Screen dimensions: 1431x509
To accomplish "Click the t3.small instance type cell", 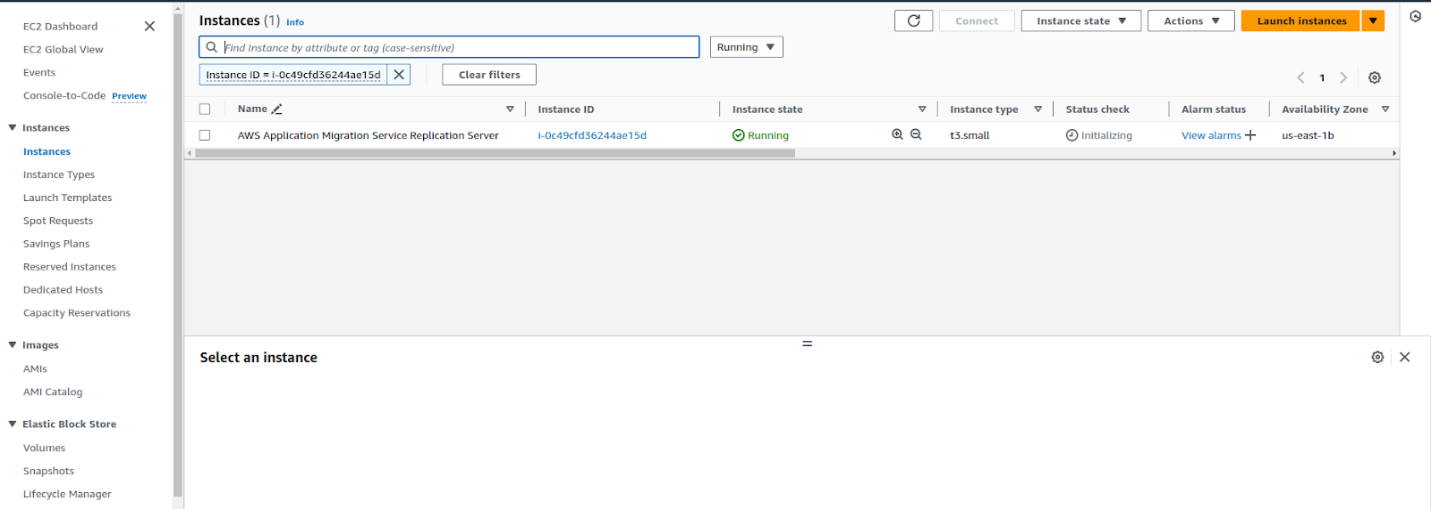I will (969, 135).
